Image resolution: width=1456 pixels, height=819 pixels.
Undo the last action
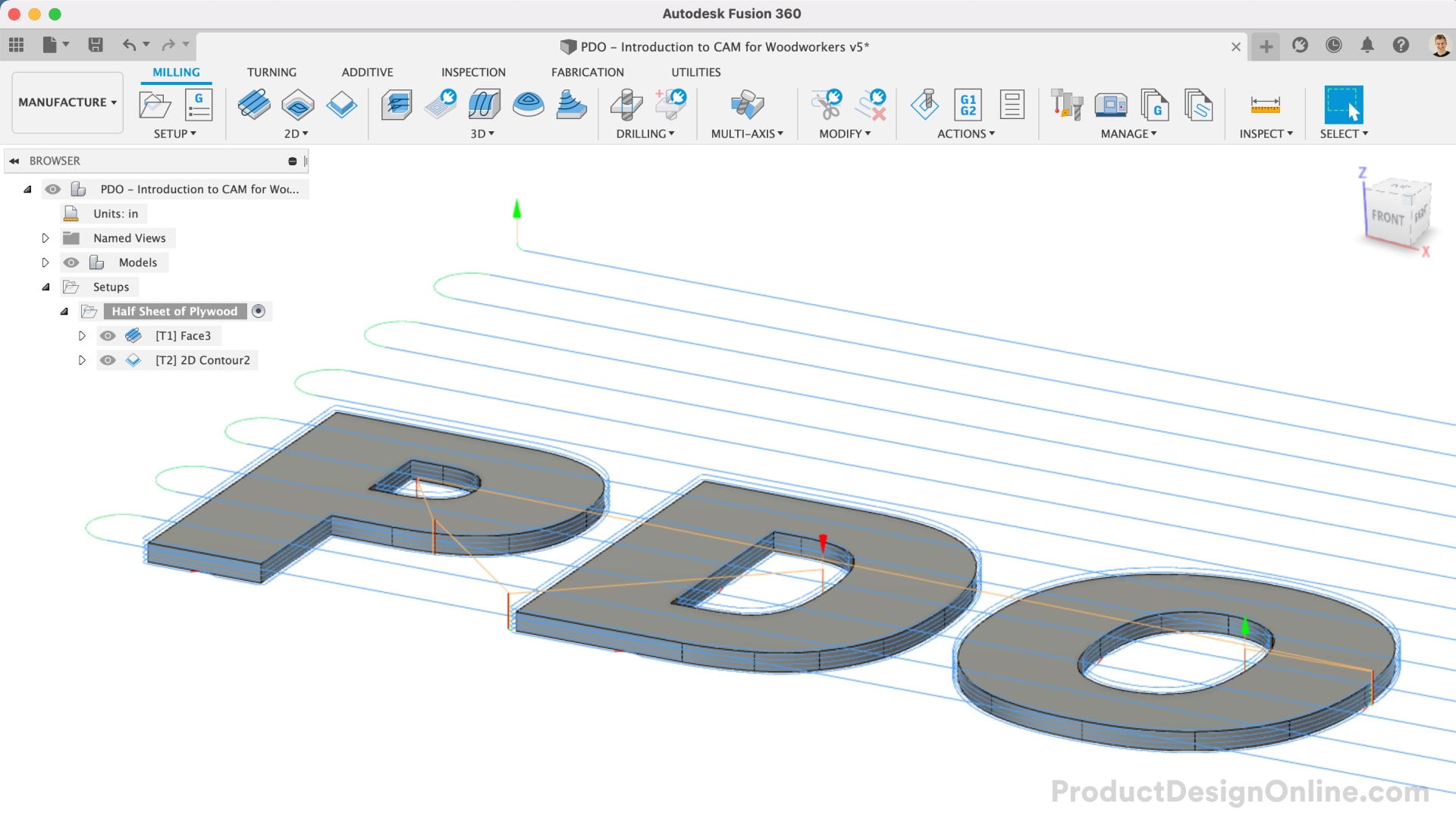pos(130,45)
